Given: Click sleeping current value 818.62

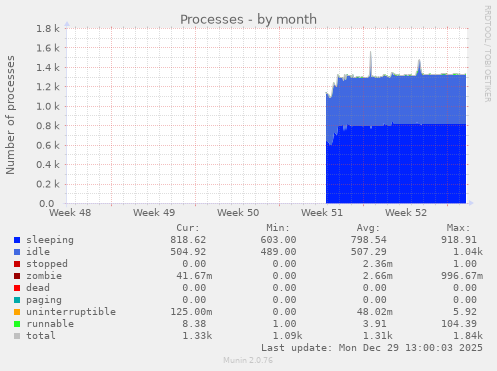Looking at the screenshot, I should point(188,240).
